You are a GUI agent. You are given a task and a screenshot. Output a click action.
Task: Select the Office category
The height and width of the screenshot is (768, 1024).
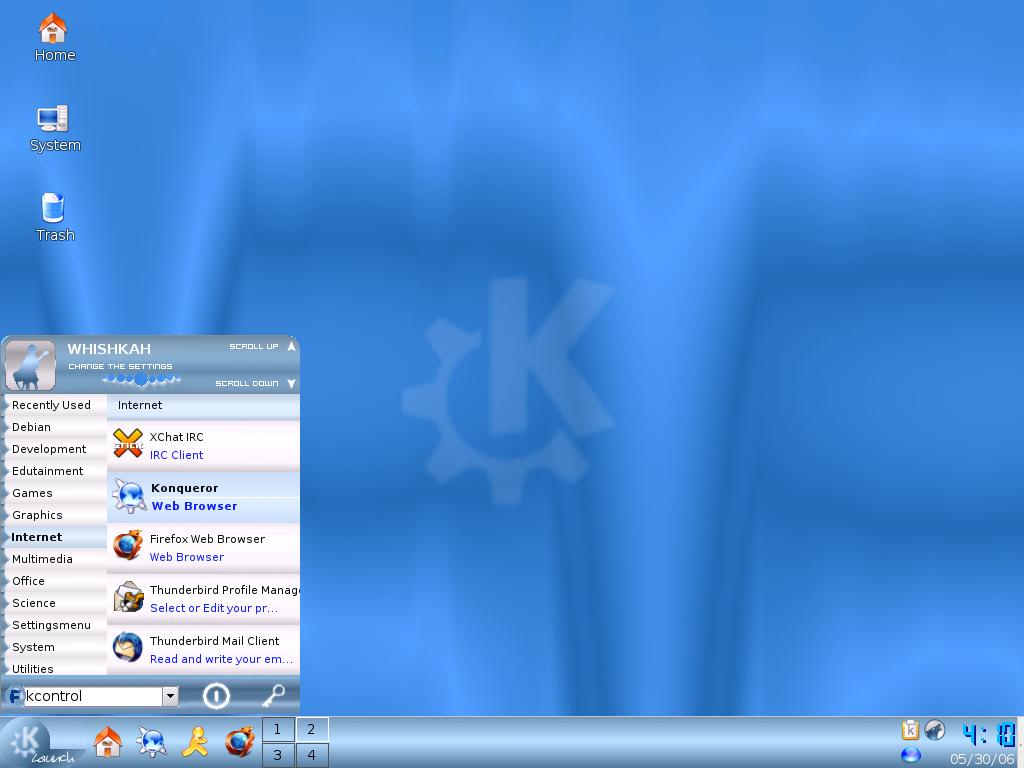coord(56,581)
